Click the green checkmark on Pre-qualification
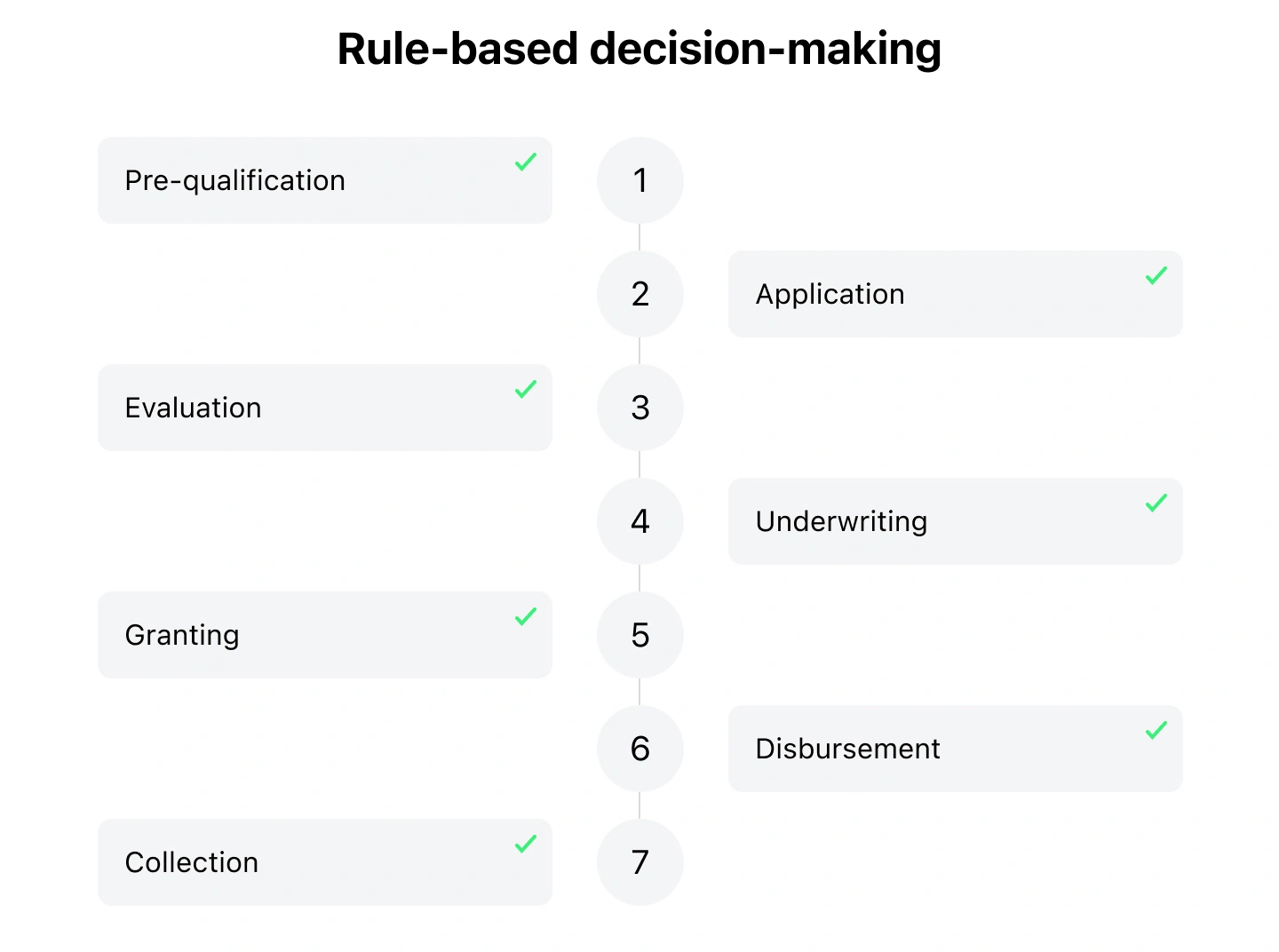 tap(526, 163)
